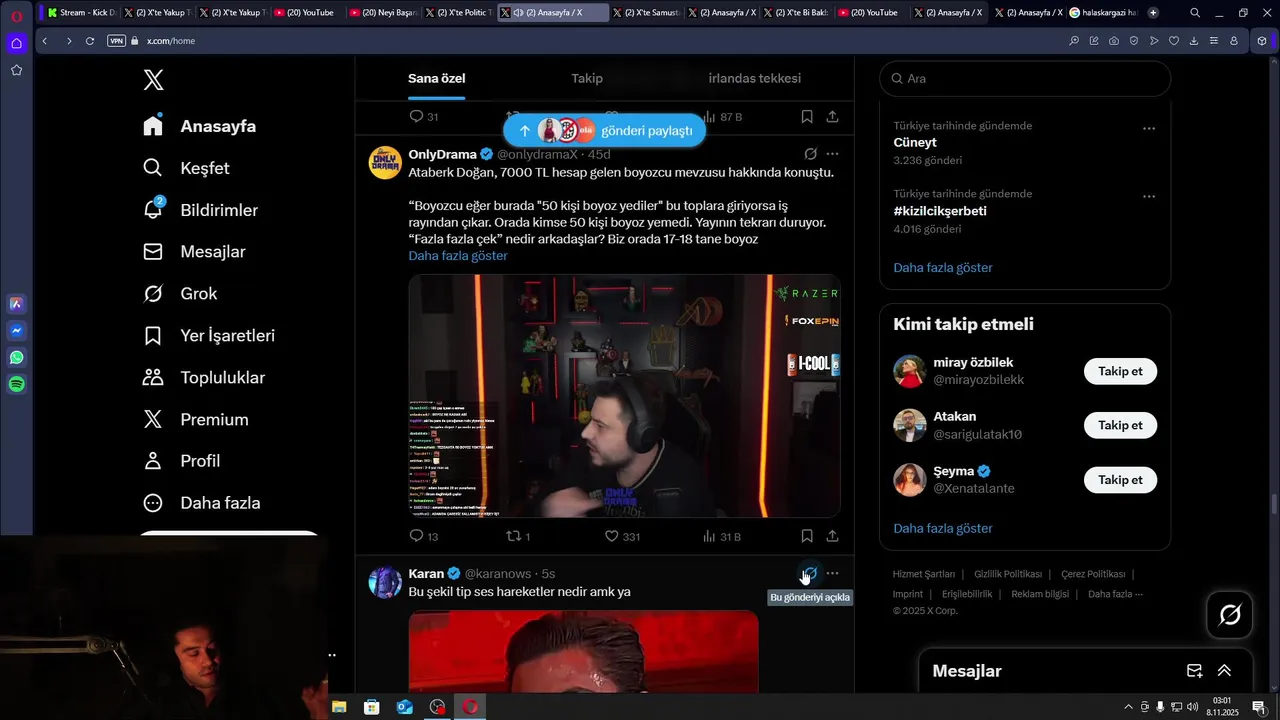View OnlyDrama post stats 31 B
The image size is (1280, 720).
tap(721, 536)
